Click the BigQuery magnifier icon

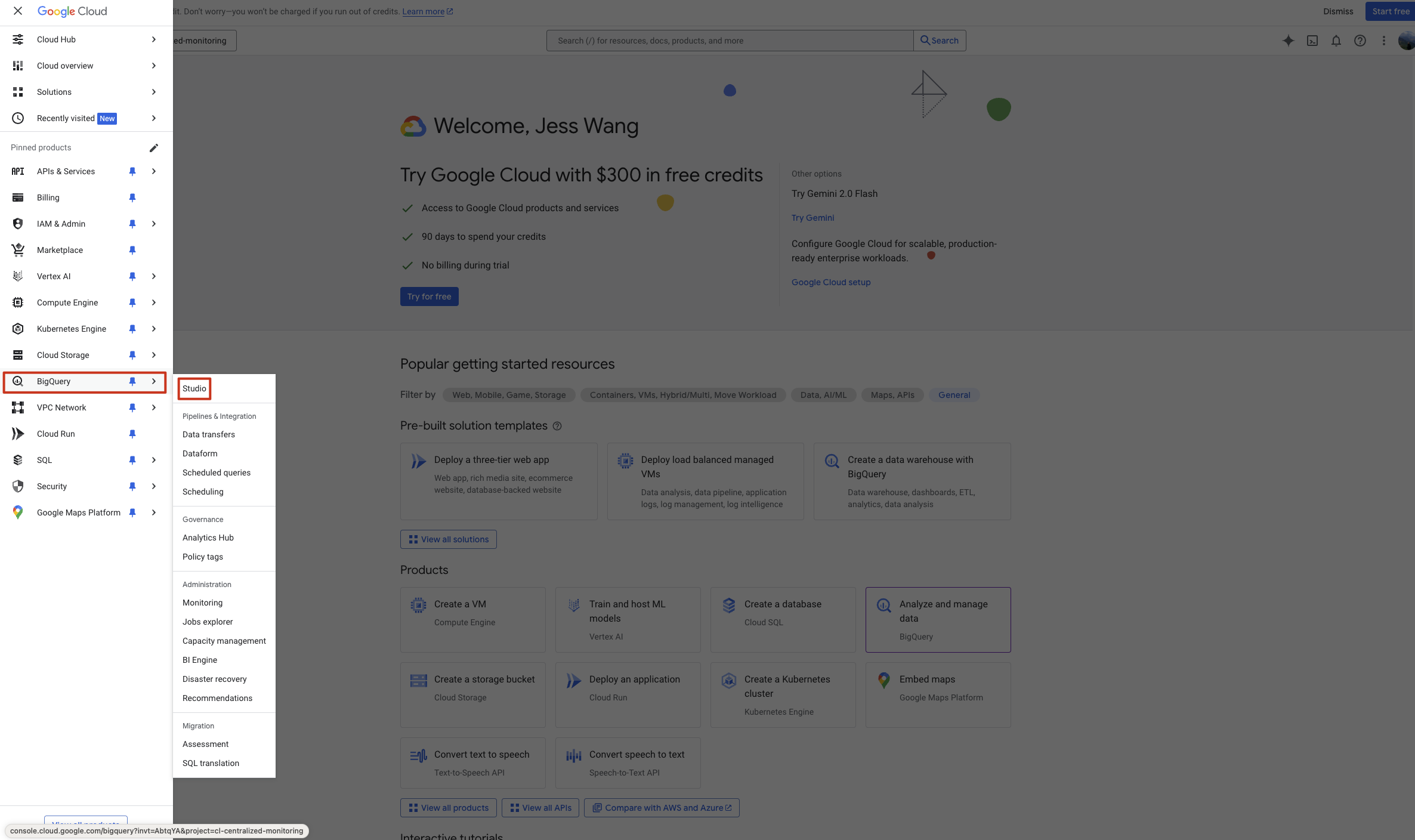pos(18,381)
